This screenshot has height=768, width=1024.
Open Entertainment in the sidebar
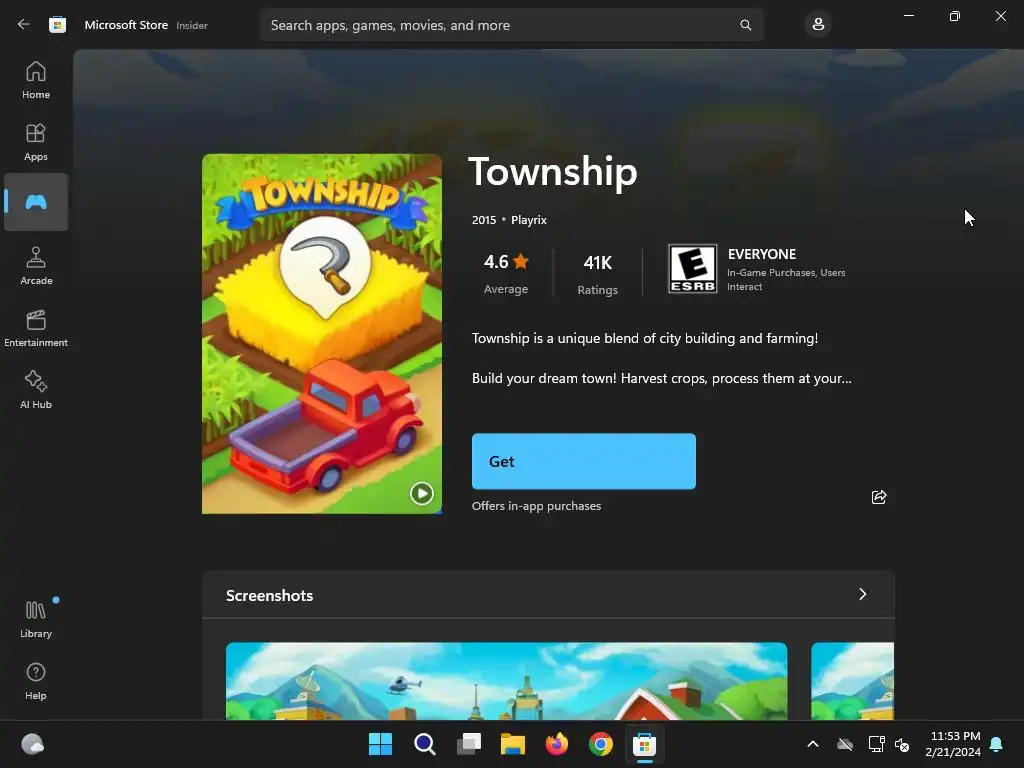pos(36,328)
